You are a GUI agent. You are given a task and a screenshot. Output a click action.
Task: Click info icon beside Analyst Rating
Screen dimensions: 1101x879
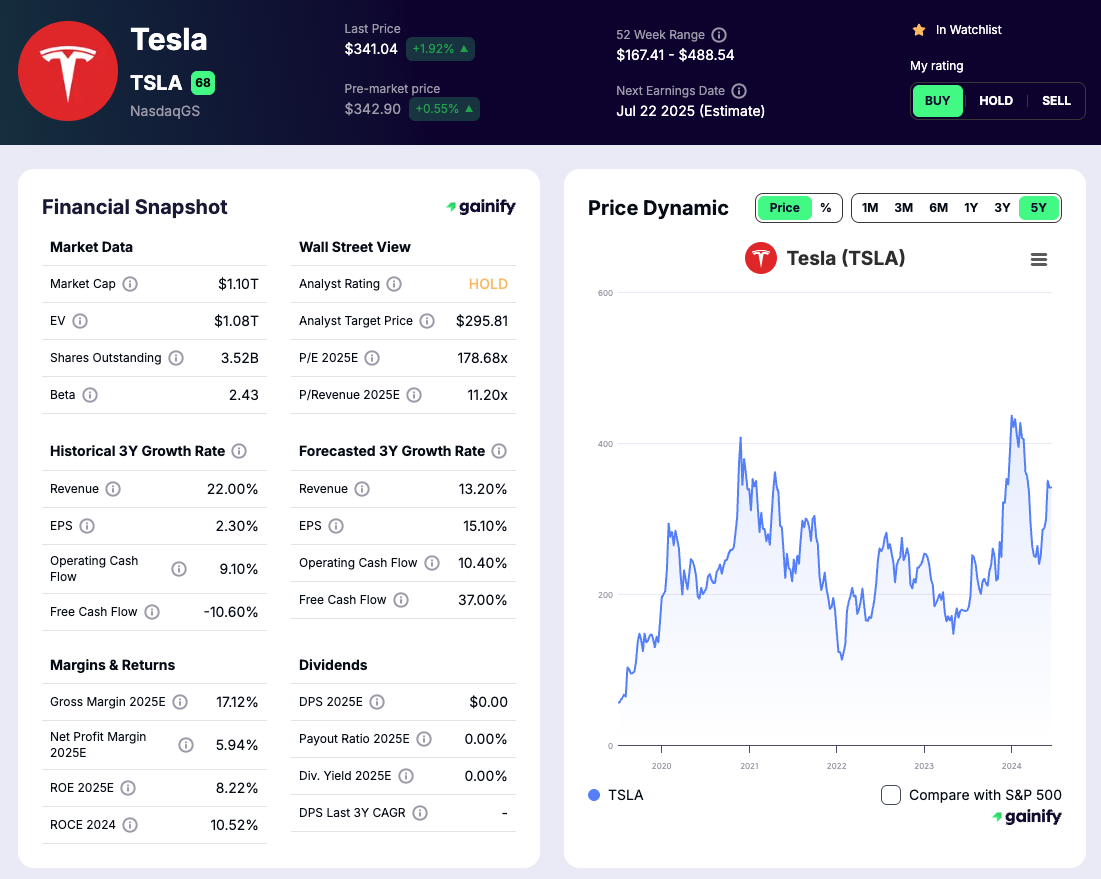[394, 284]
